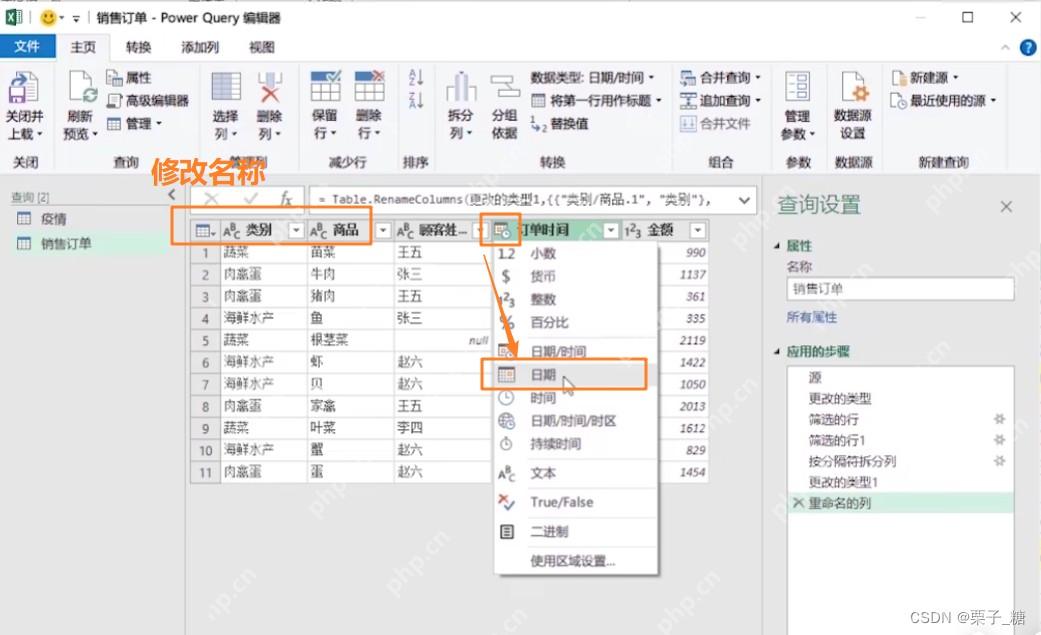Switch to the Add Column (添加列) tab
The width and height of the screenshot is (1041, 635).
200,47
